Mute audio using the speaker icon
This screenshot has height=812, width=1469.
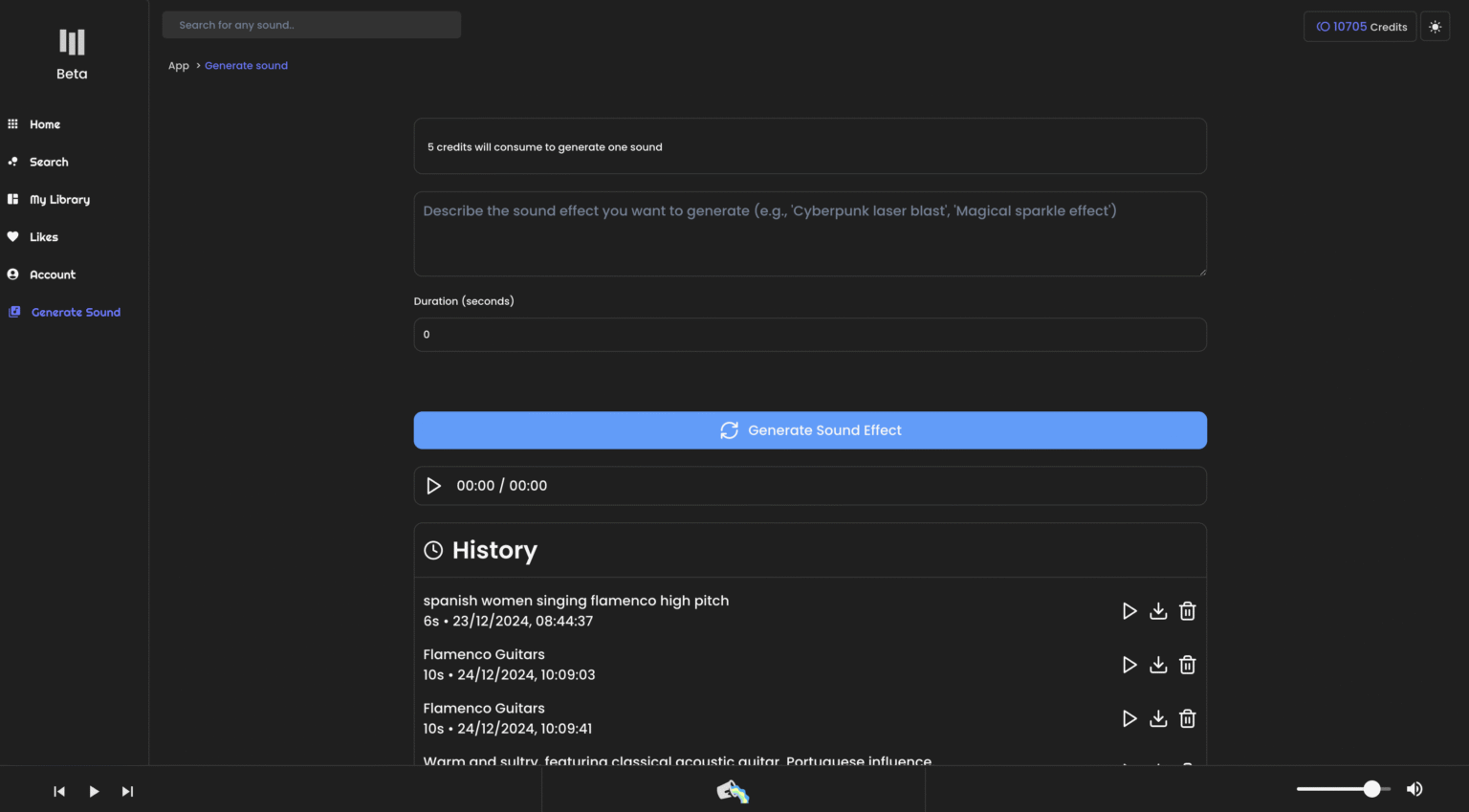click(1414, 789)
